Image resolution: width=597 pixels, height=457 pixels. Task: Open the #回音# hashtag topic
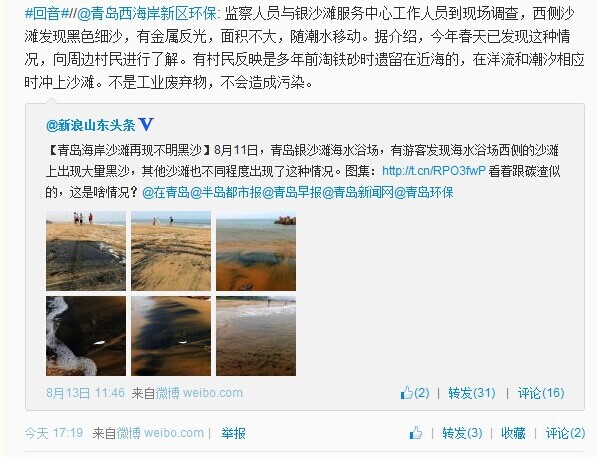[46, 14]
